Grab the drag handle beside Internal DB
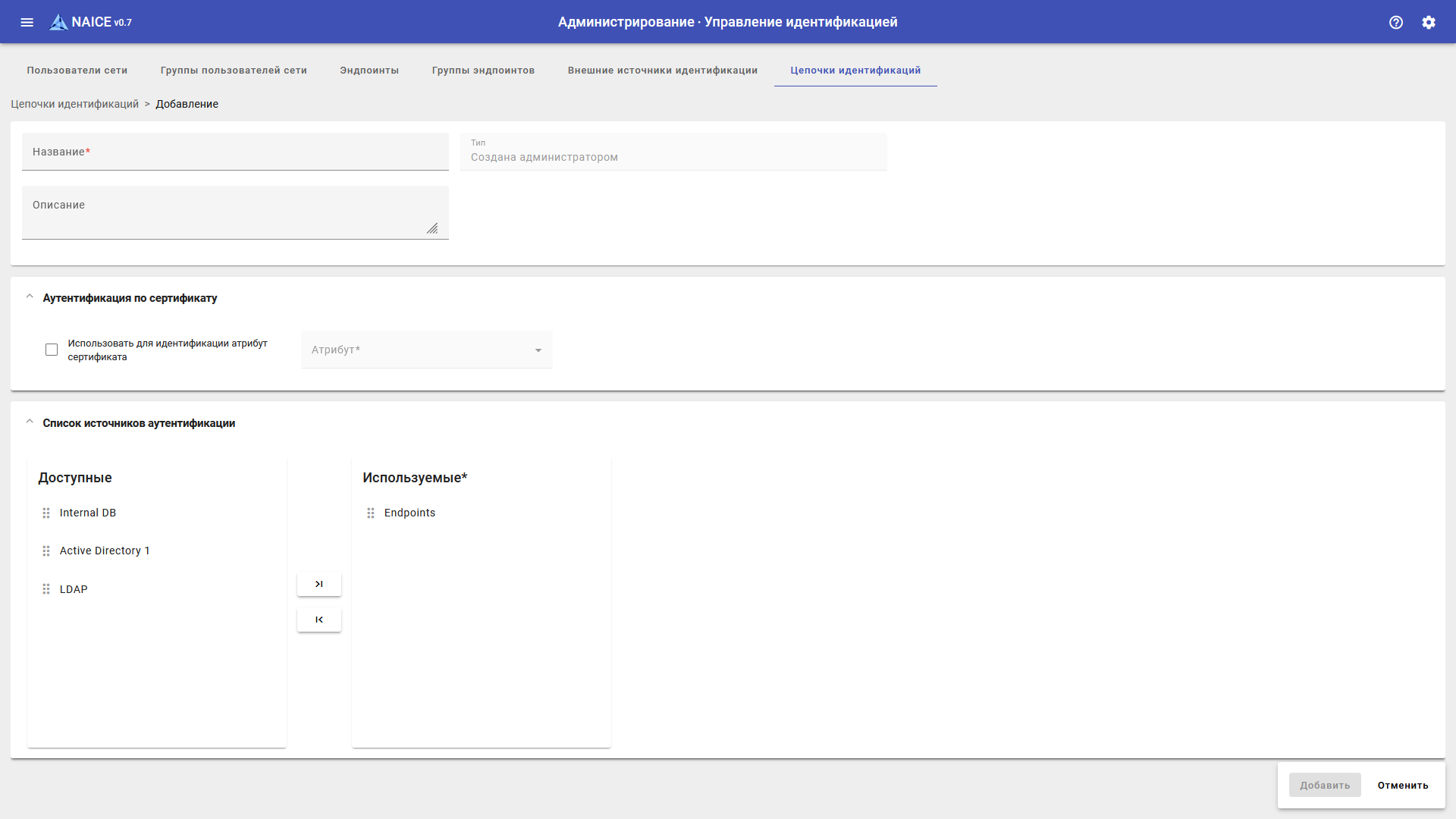1456x819 pixels. coord(46,513)
